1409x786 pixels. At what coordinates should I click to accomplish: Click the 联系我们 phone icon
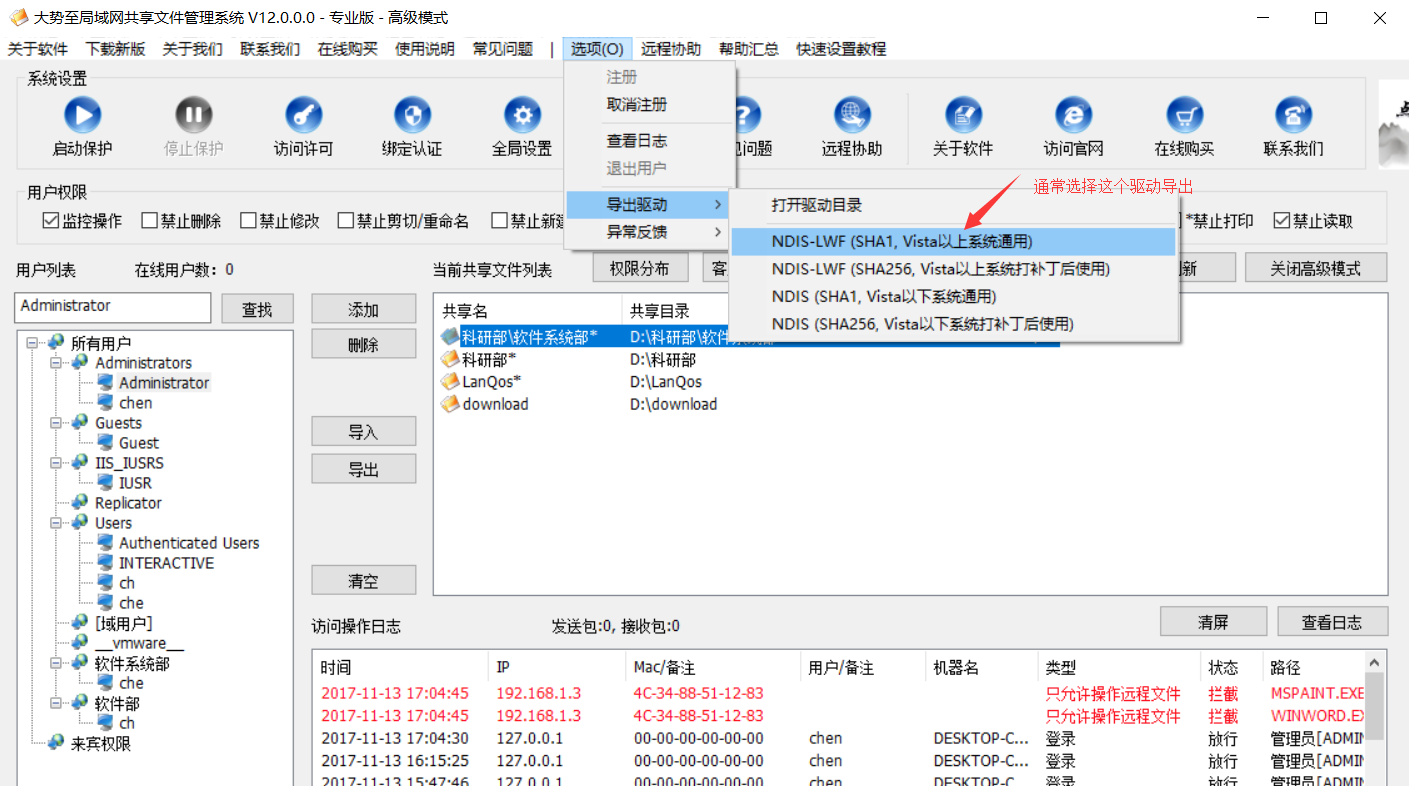click(1293, 116)
